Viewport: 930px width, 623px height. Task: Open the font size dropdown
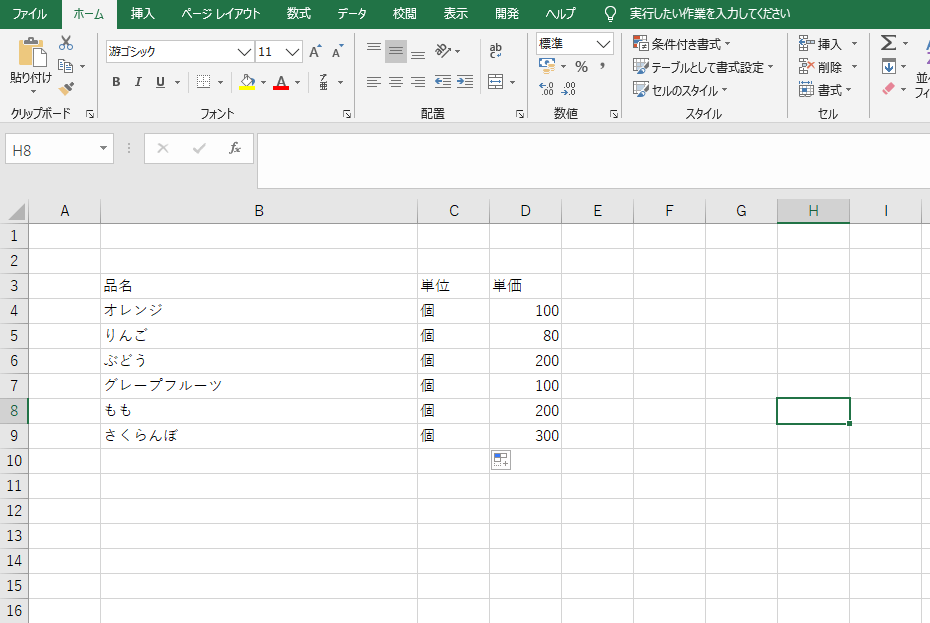[x=292, y=52]
